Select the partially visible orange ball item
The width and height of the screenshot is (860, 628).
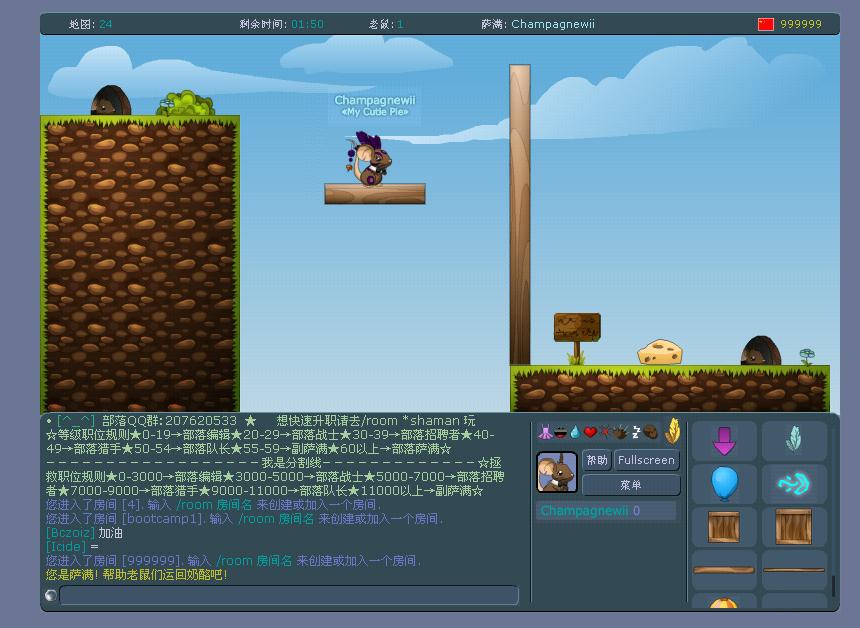[724, 602]
